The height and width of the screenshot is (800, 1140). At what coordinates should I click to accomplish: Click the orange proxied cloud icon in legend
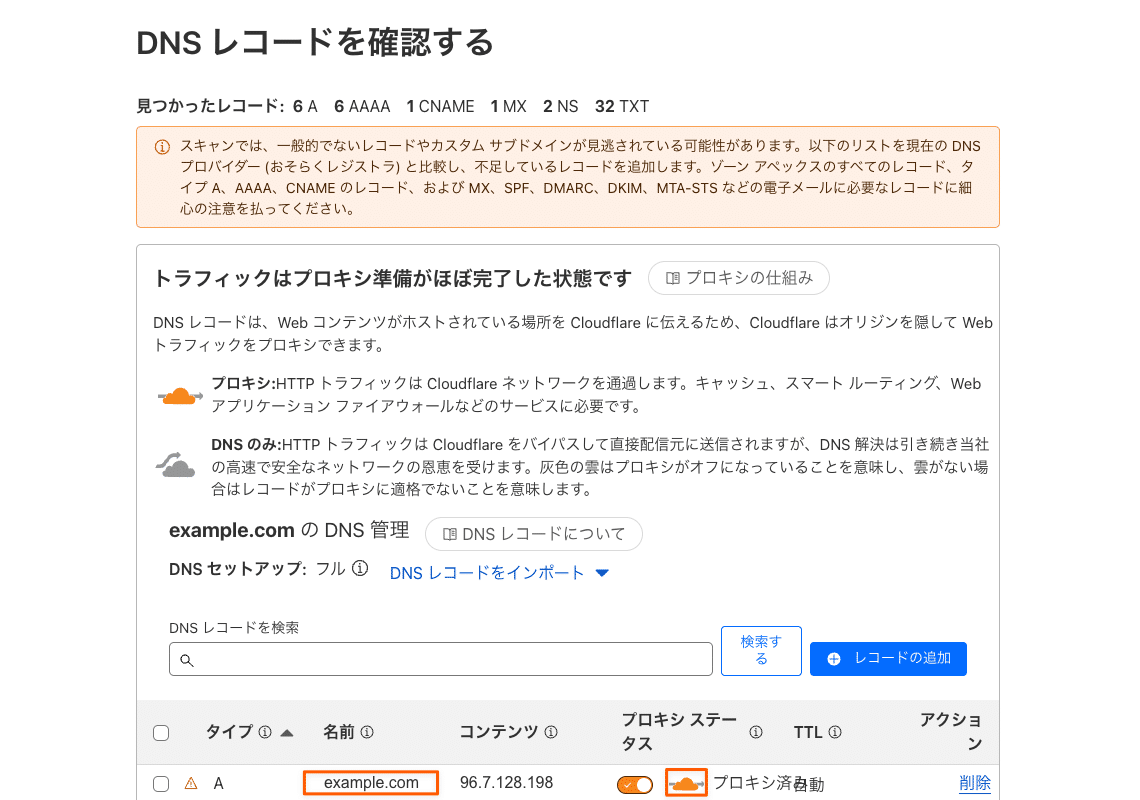[x=180, y=396]
